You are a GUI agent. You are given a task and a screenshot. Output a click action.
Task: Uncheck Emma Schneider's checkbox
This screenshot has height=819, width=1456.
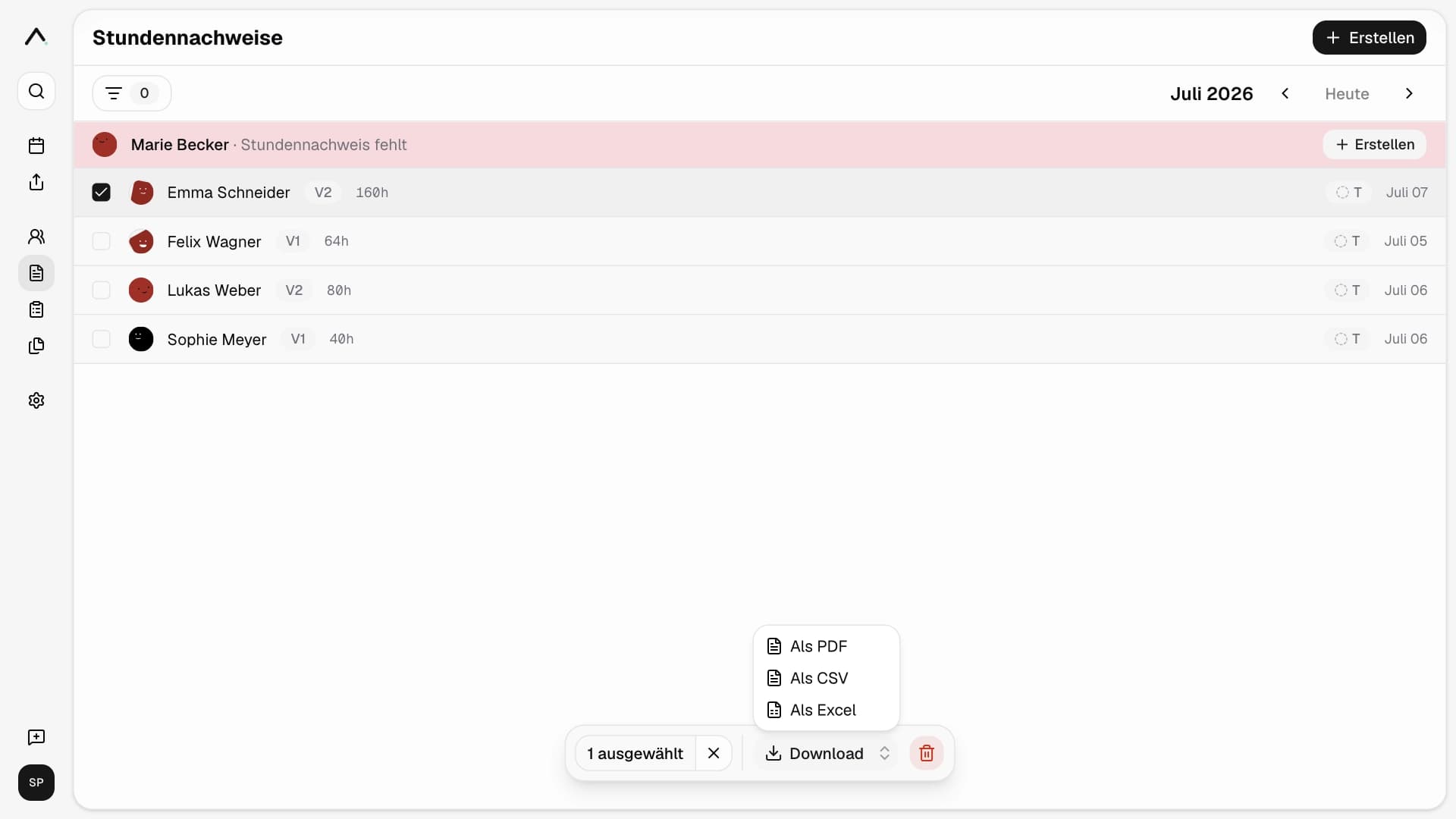101,193
